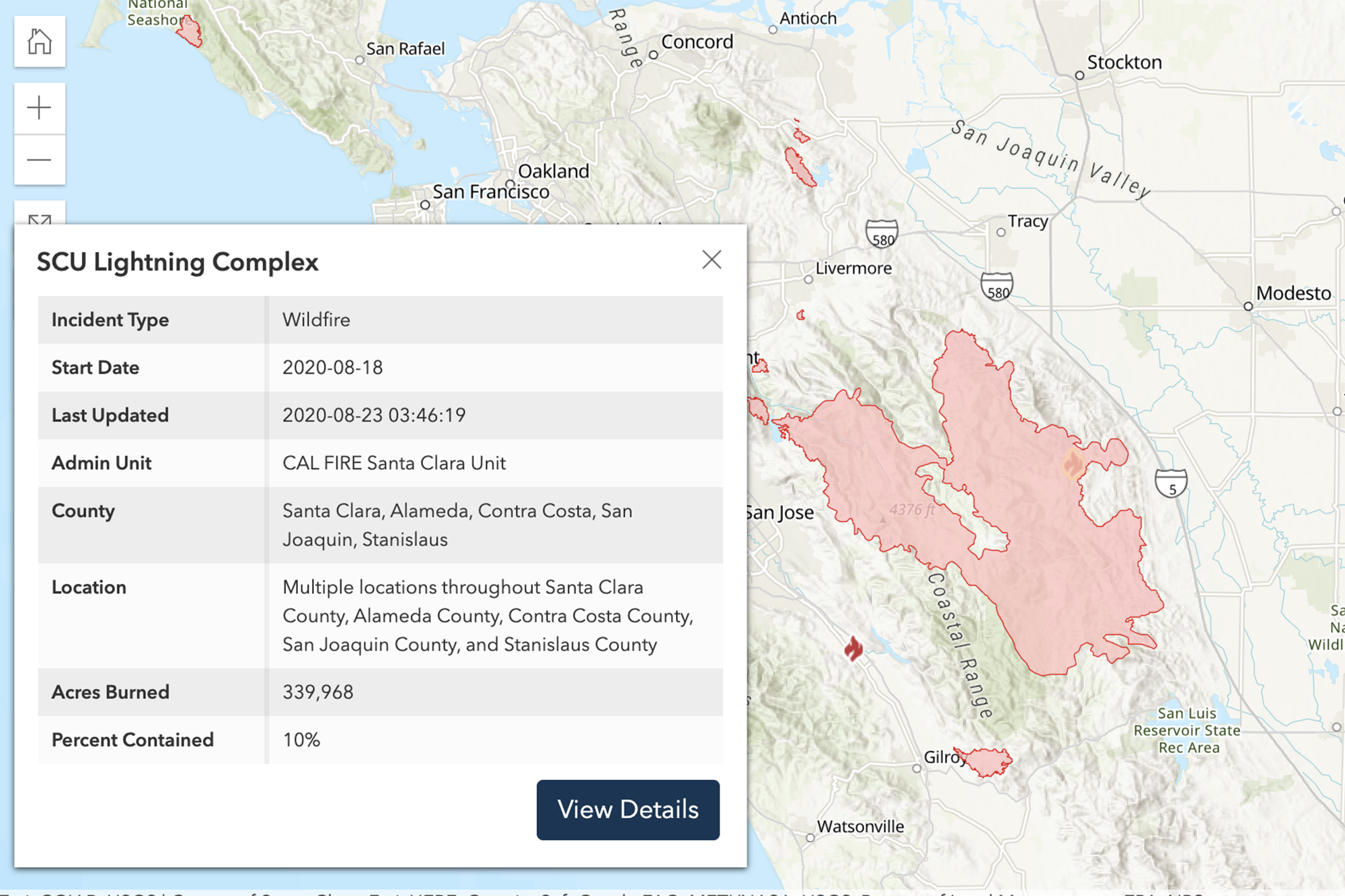Click the red flame icon near Gilroy road

tap(853, 649)
